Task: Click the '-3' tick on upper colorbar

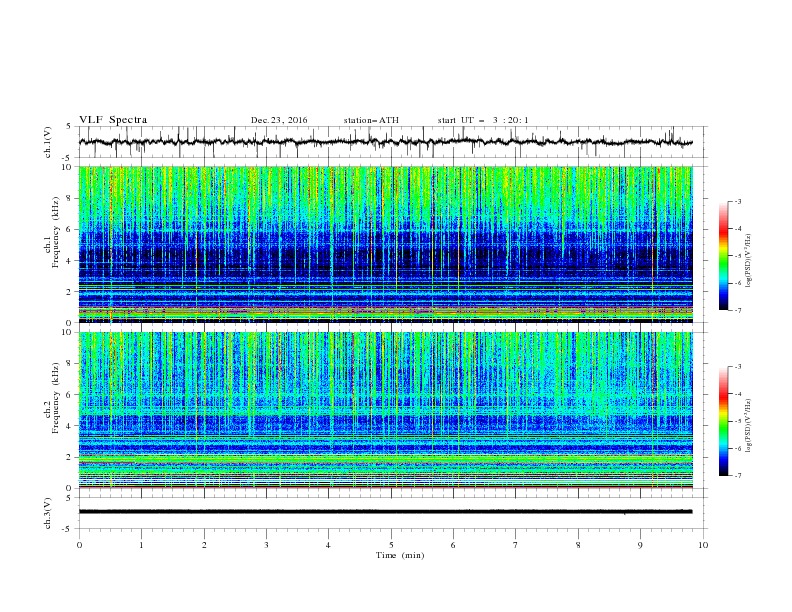Action: coord(737,201)
